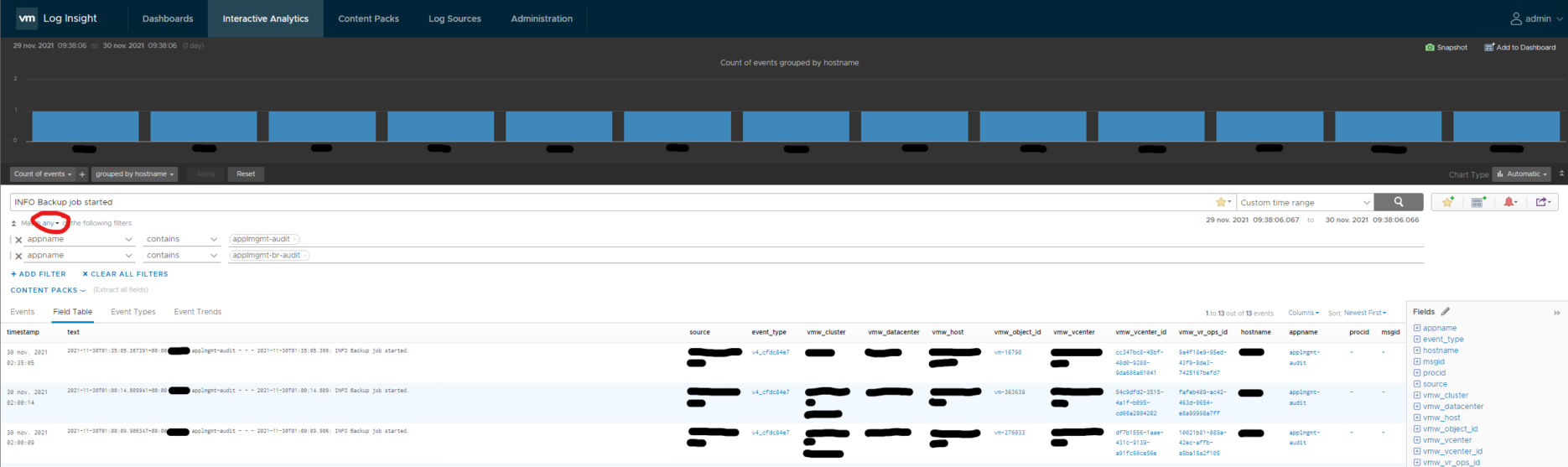Screen dimensions: 1568x467
Task: Switch to the Events tab
Action: (23, 312)
